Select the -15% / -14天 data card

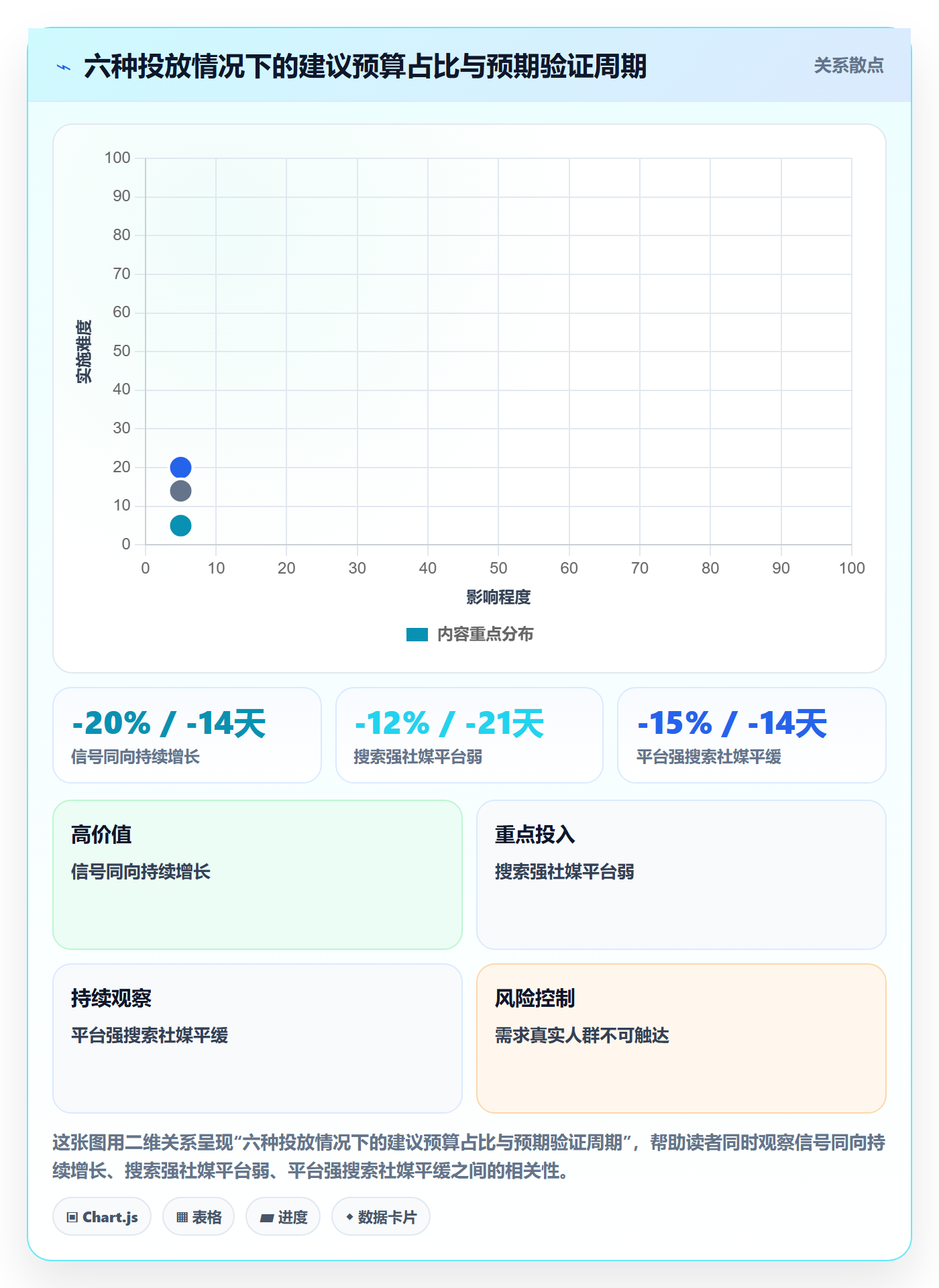[x=752, y=735]
